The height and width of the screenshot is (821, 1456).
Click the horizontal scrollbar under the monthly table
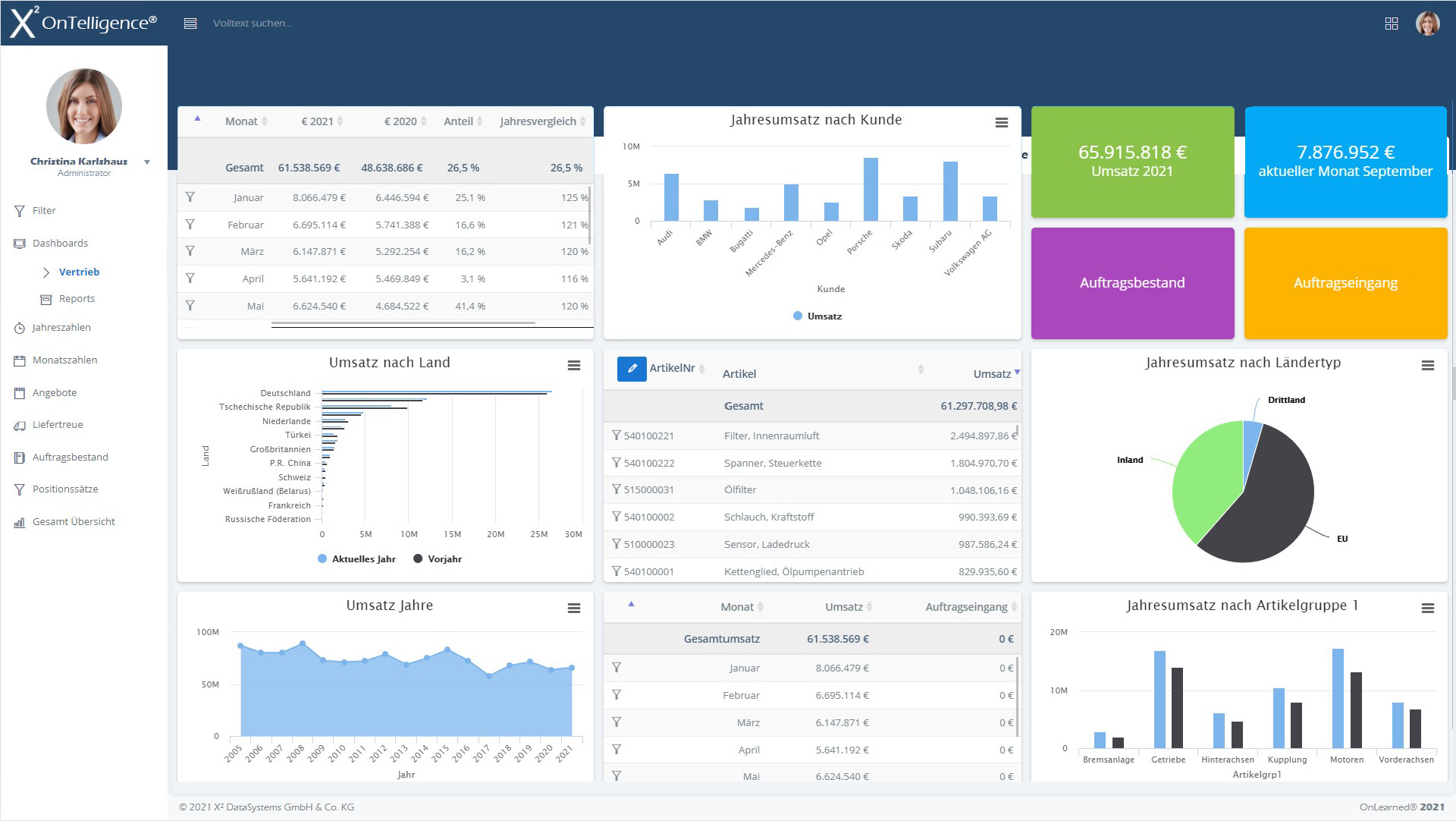click(403, 323)
